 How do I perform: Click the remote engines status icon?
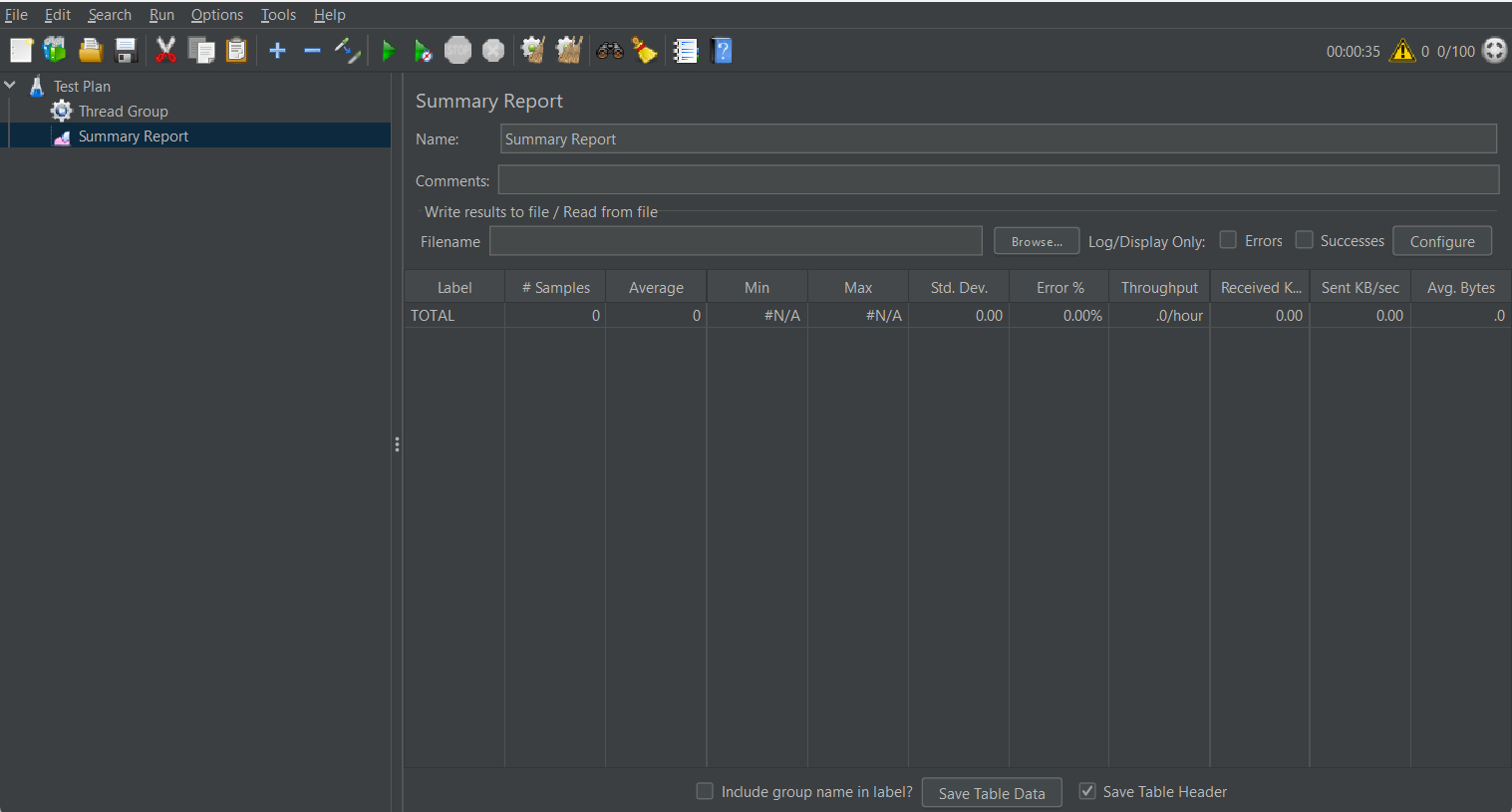1495,50
